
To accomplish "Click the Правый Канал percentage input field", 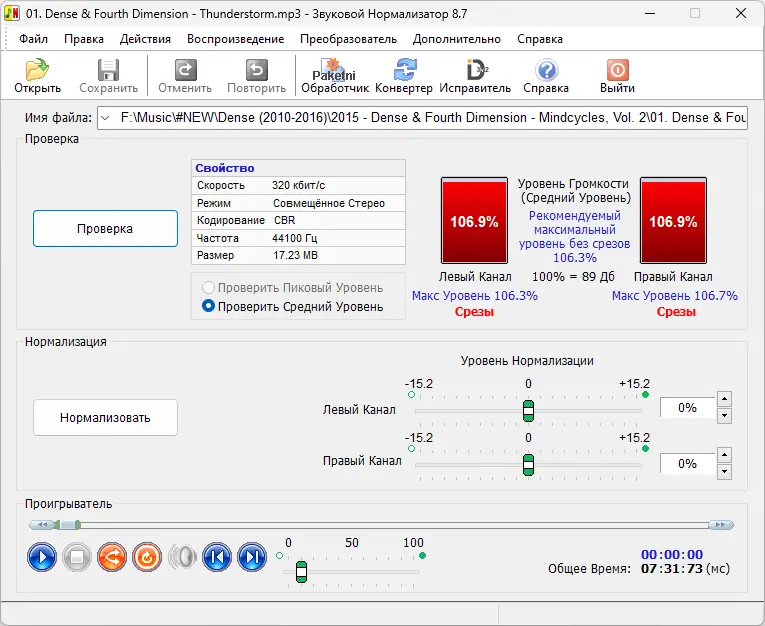I will [688, 464].
